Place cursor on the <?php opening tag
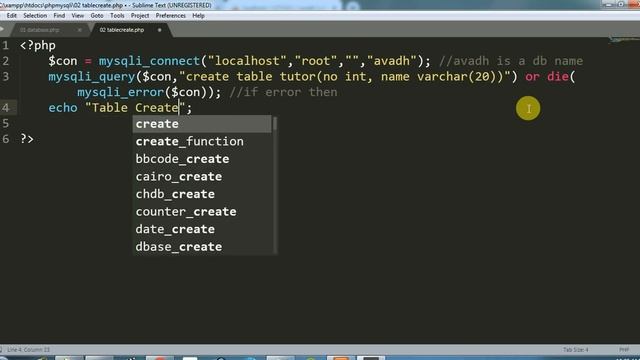The height and width of the screenshot is (360, 640). click(38, 45)
